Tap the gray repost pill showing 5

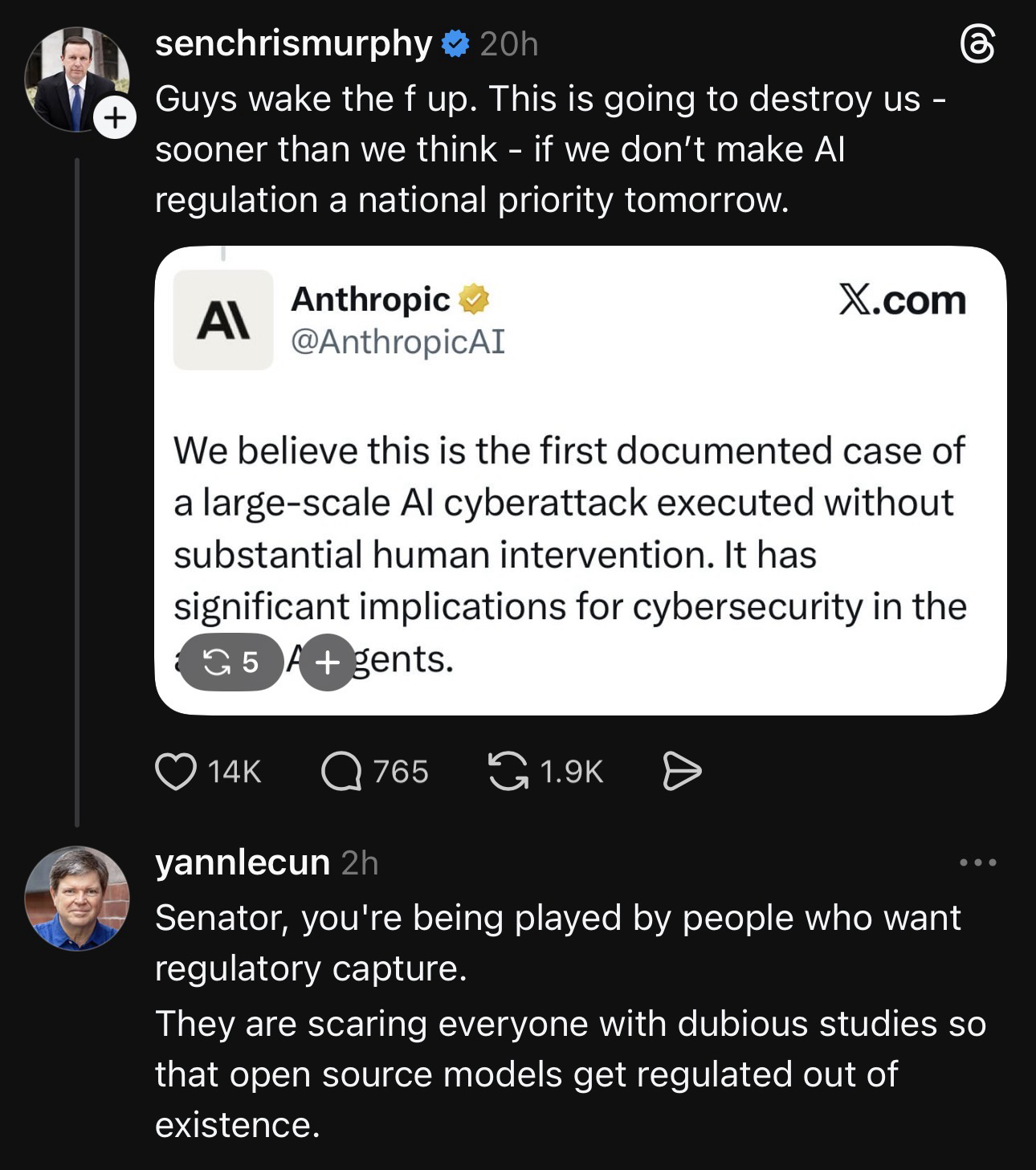(x=231, y=662)
